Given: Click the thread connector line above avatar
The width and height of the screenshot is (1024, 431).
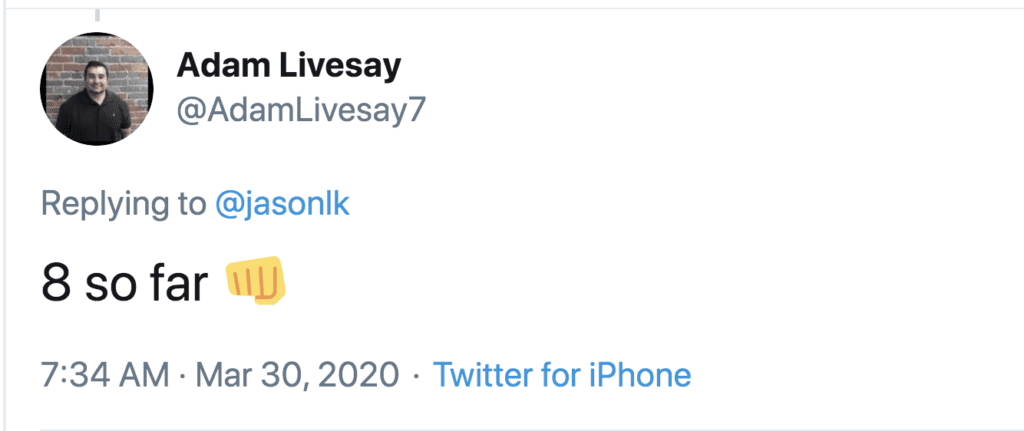Looking at the screenshot, I should click(97, 14).
